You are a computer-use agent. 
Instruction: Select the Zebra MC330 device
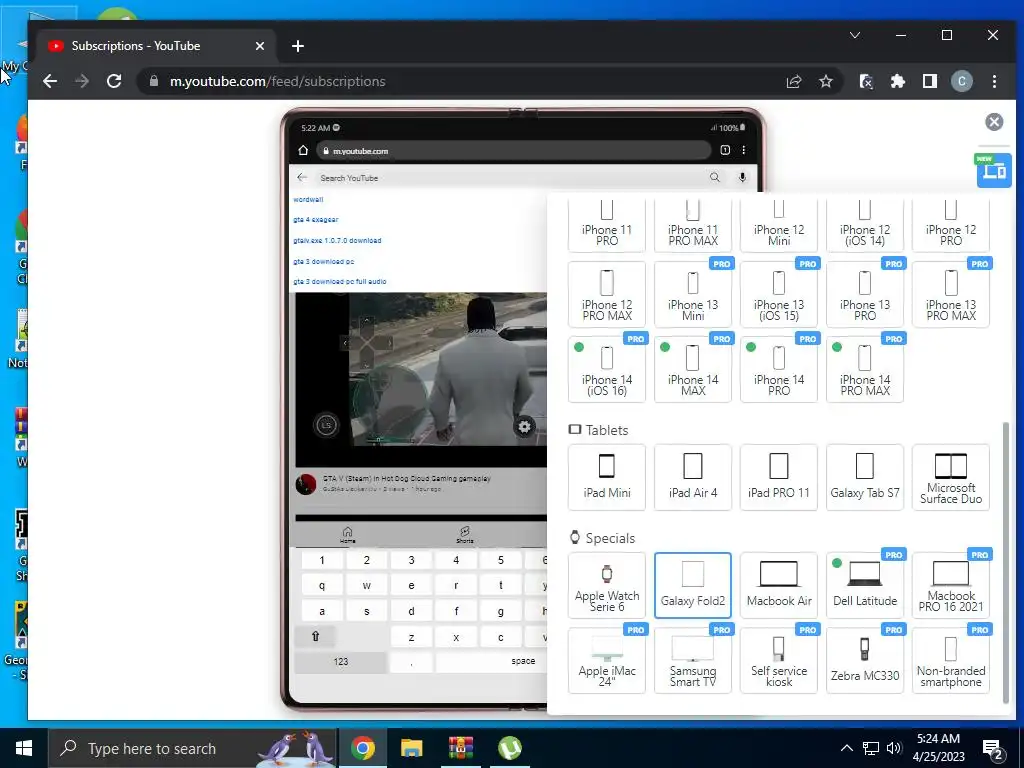click(865, 660)
